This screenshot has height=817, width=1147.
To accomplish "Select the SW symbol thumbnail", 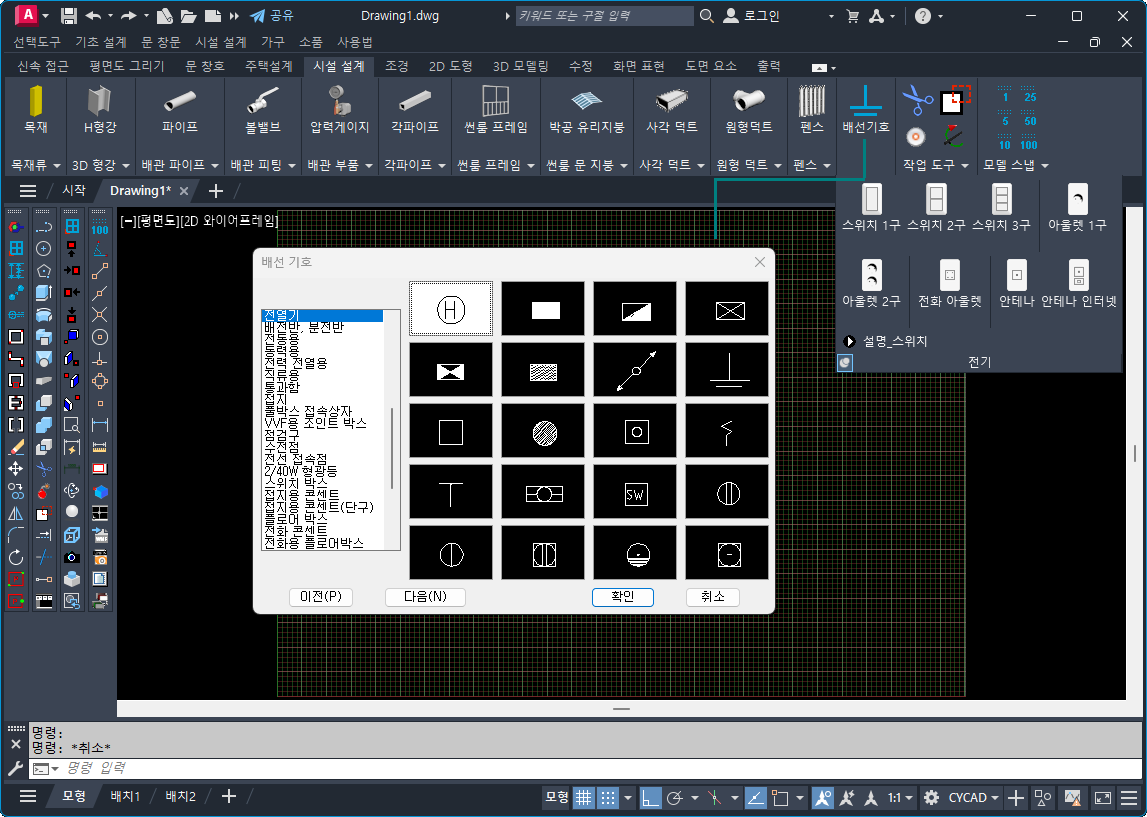I will (x=635, y=493).
